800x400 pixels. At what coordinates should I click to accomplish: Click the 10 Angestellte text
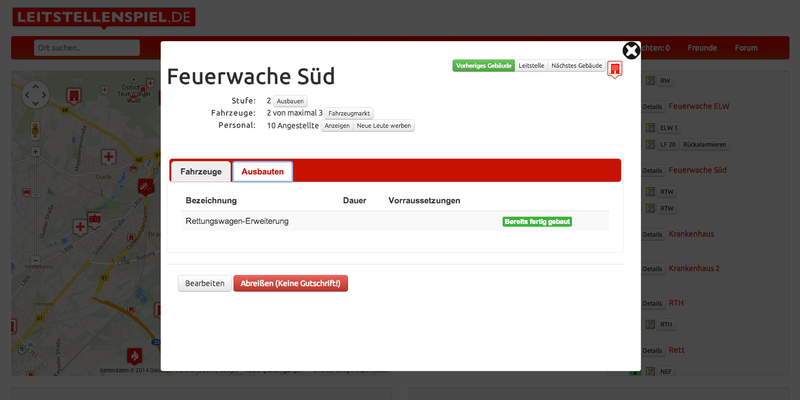[x=293, y=126]
